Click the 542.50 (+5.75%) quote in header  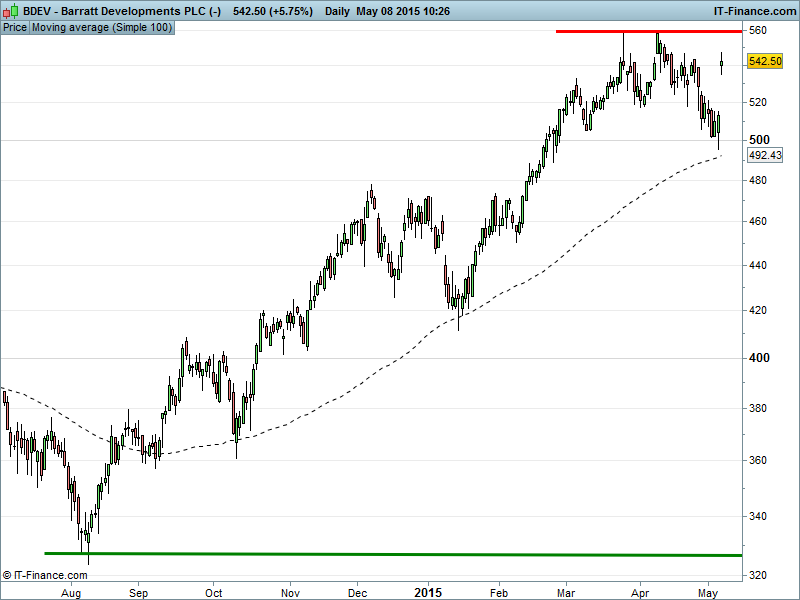point(273,11)
